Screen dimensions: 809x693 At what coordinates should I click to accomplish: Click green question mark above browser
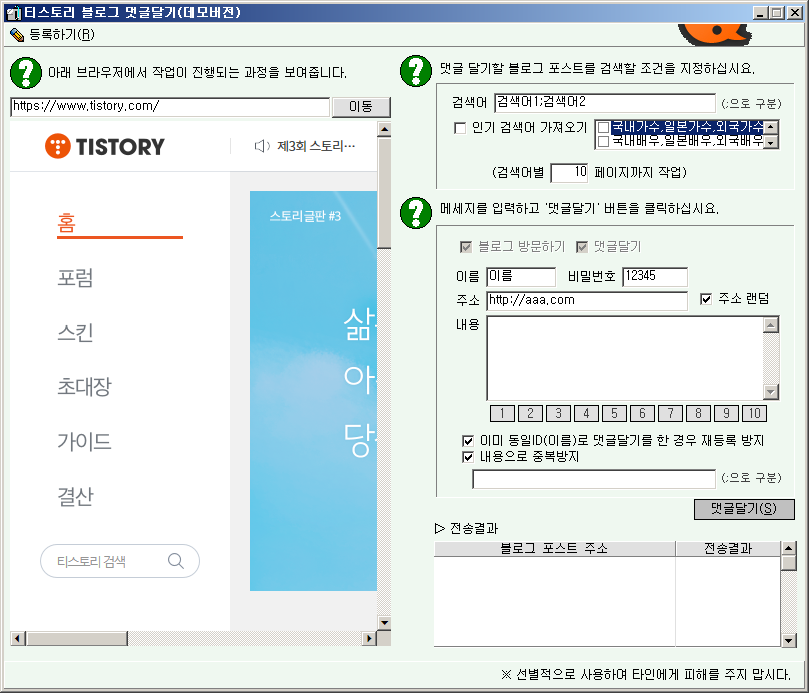click(x=25, y=72)
